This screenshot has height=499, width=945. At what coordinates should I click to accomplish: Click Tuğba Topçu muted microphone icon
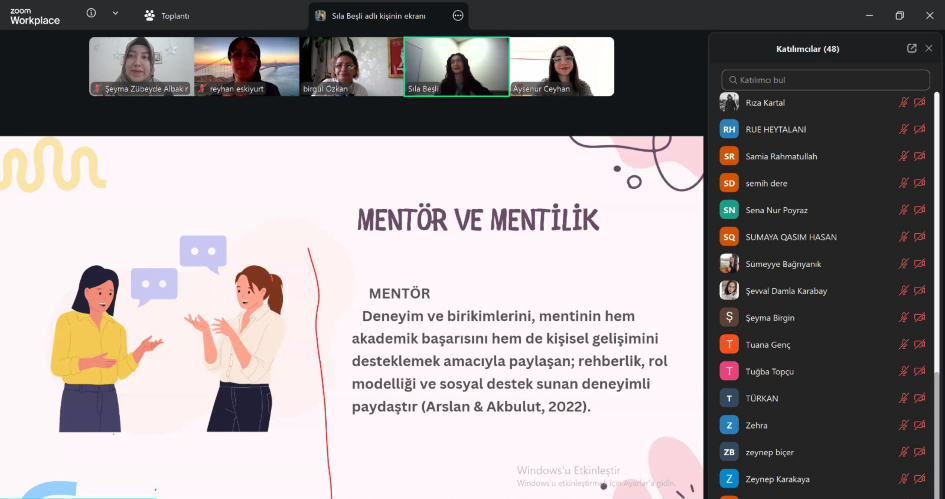(903, 371)
